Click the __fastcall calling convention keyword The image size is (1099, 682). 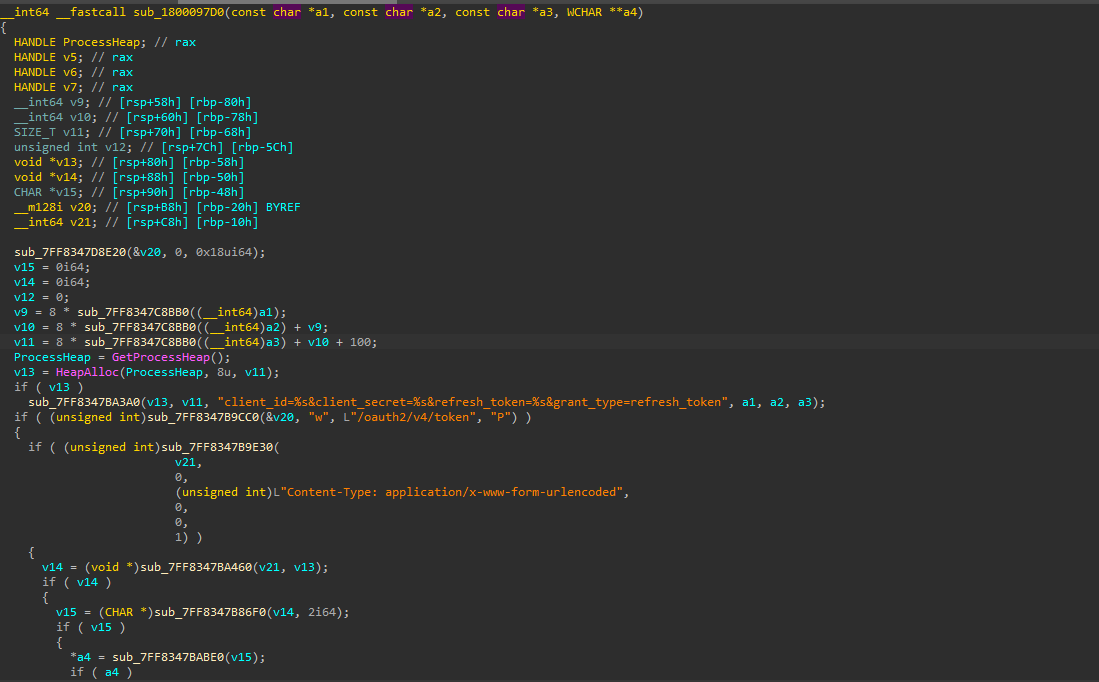(92, 12)
